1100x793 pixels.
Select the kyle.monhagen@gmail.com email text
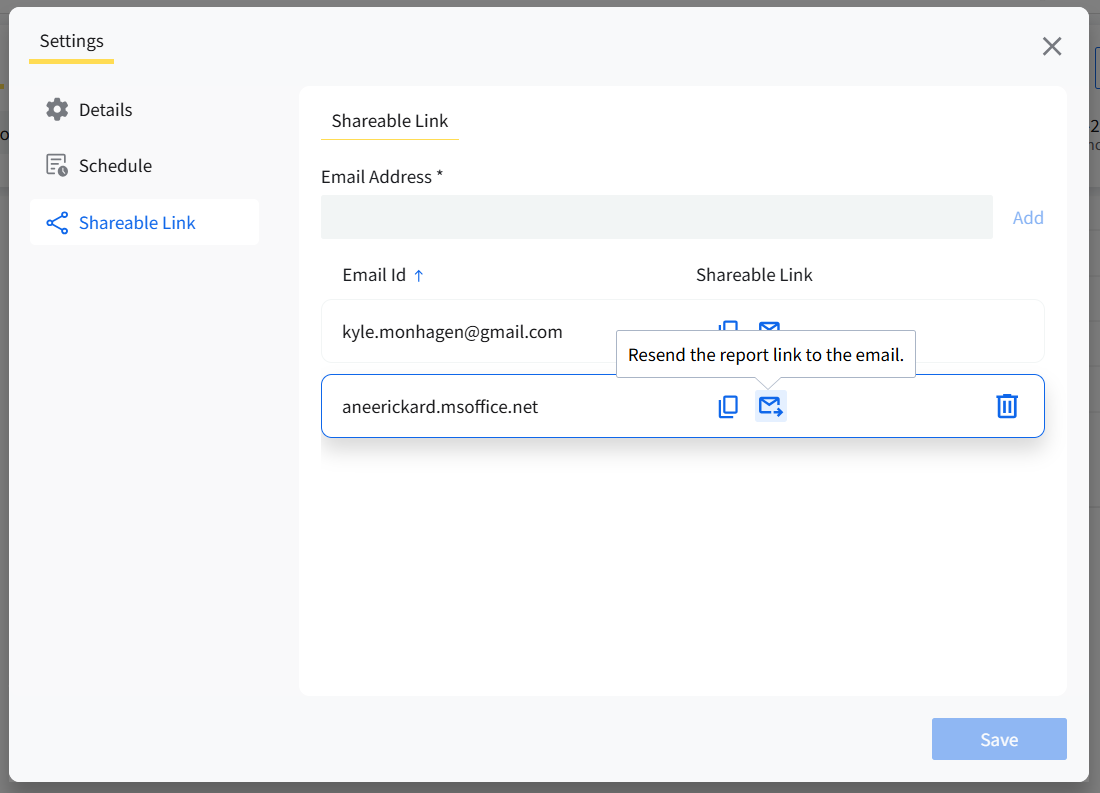click(x=452, y=331)
